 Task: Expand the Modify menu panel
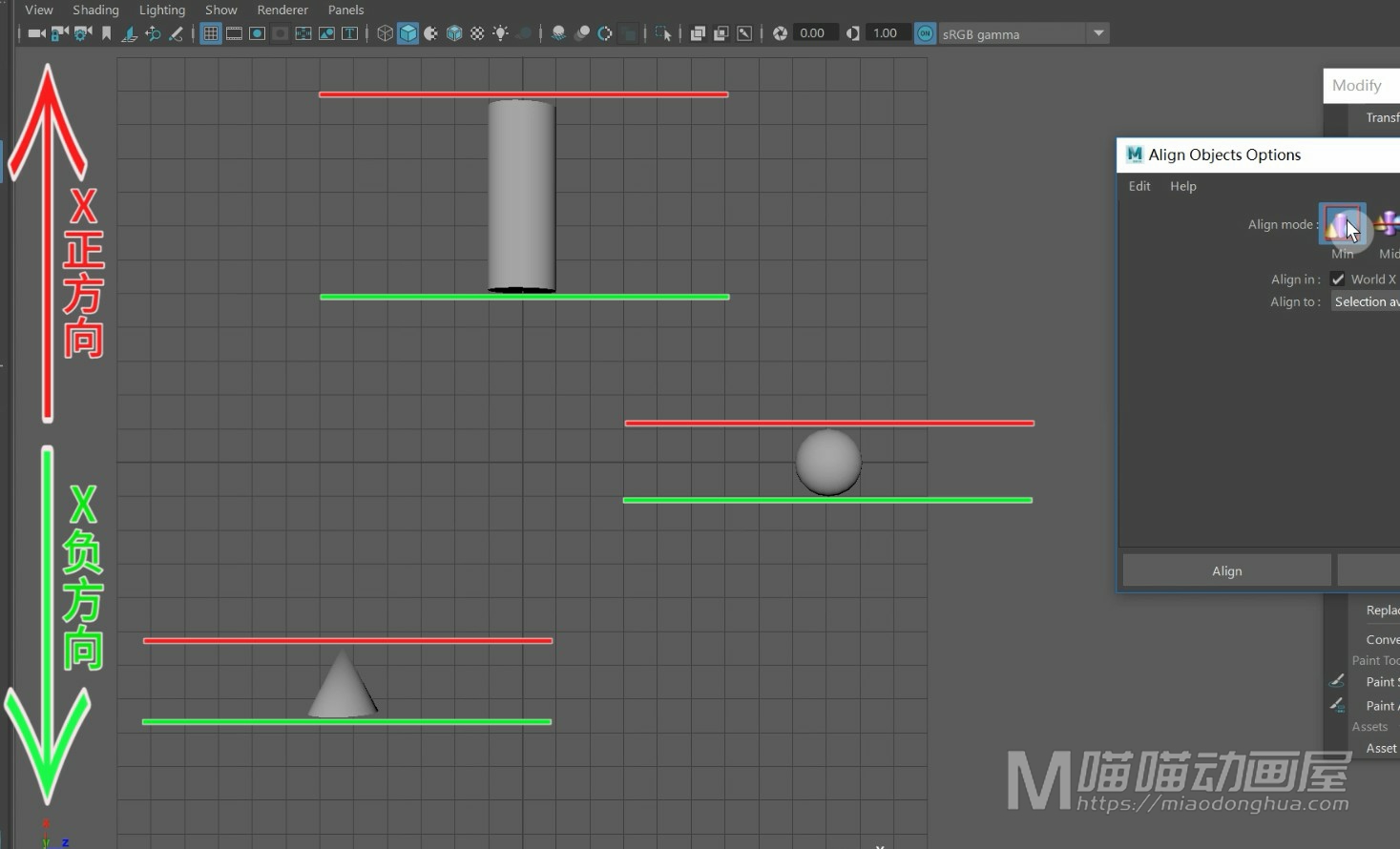[1356, 85]
